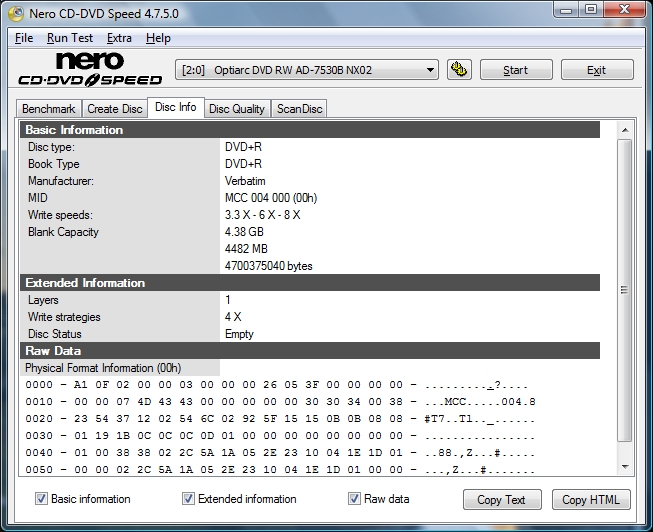
Task: Click the capacity value 4482 MB
Action: pos(246,249)
